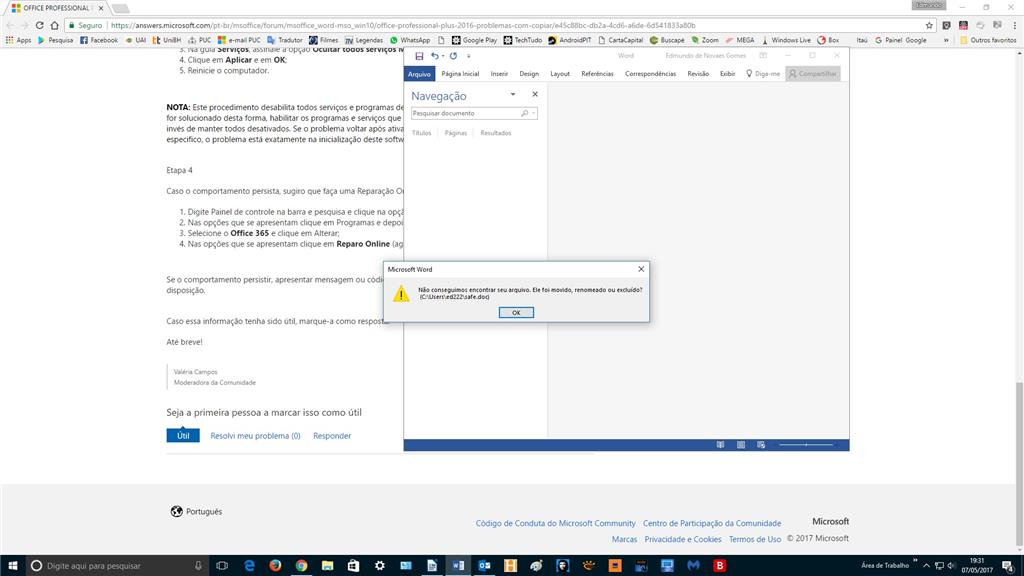Switch to Correspondências tab
The image size is (1024, 576).
coord(650,74)
